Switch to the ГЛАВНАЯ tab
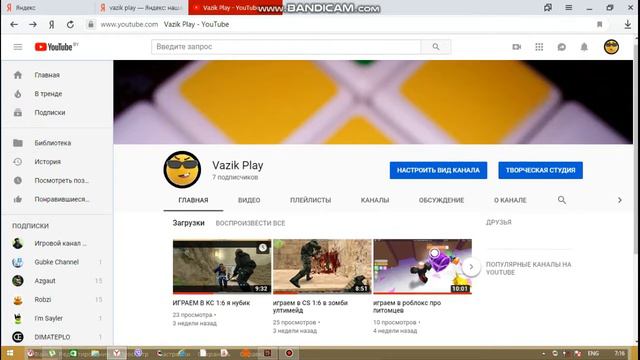Viewport: 640px width, 360px height. pyautogui.click(x=193, y=200)
